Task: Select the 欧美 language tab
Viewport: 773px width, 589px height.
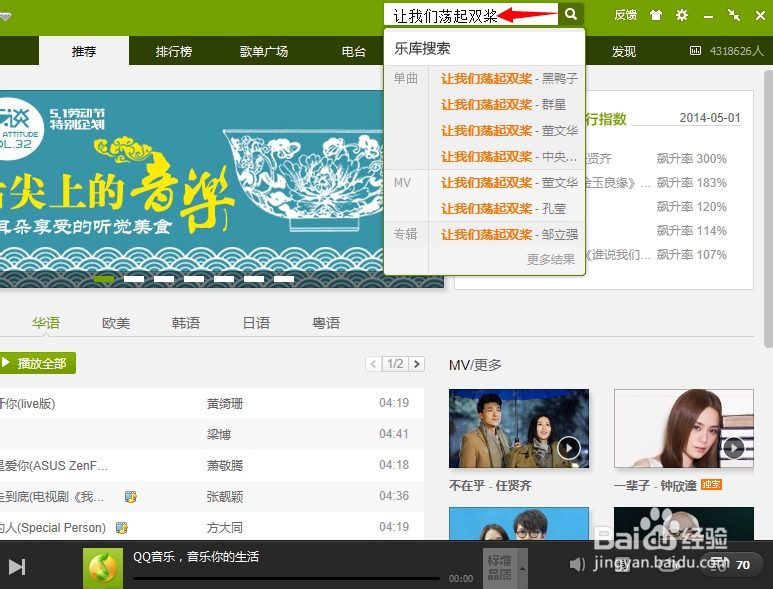Action: click(116, 323)
